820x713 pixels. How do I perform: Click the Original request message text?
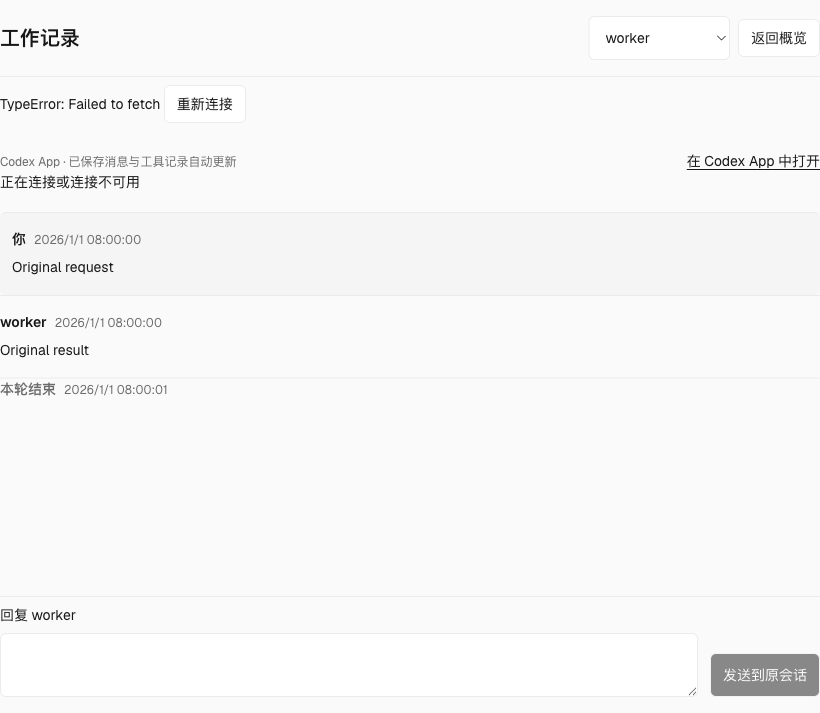[63, 267]
